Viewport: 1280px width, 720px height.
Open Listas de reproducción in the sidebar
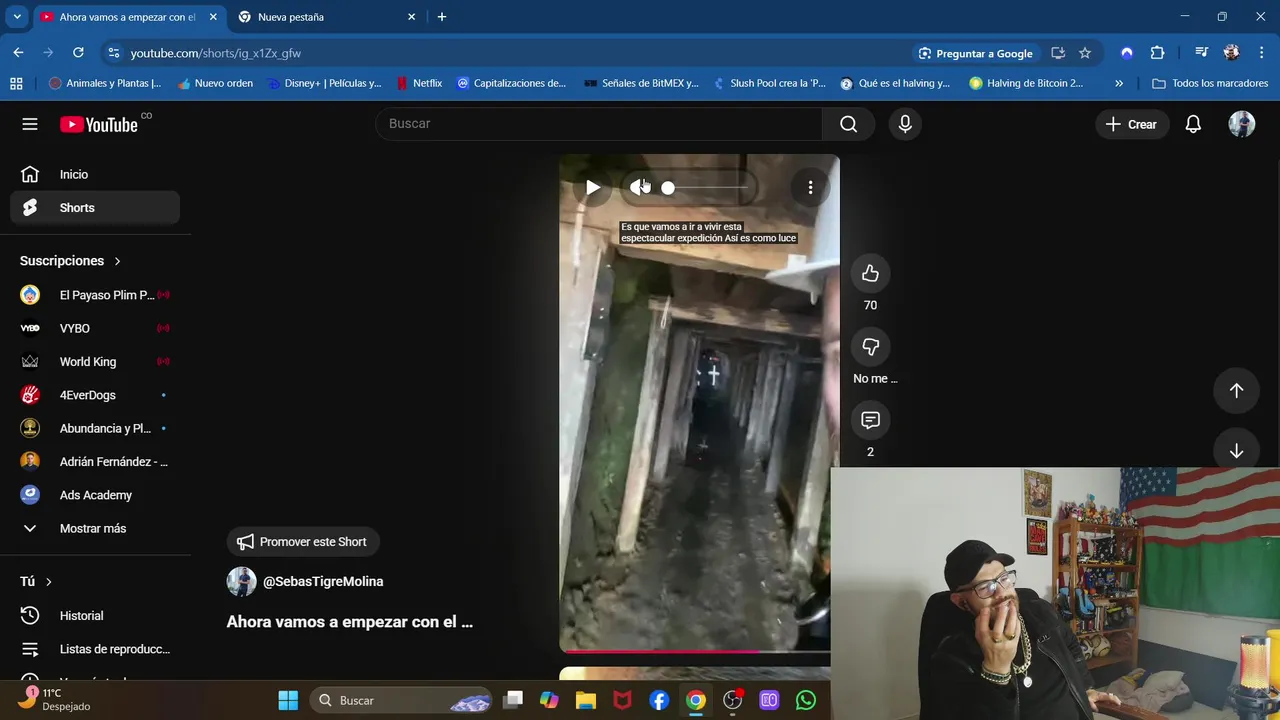coord(95,649)
